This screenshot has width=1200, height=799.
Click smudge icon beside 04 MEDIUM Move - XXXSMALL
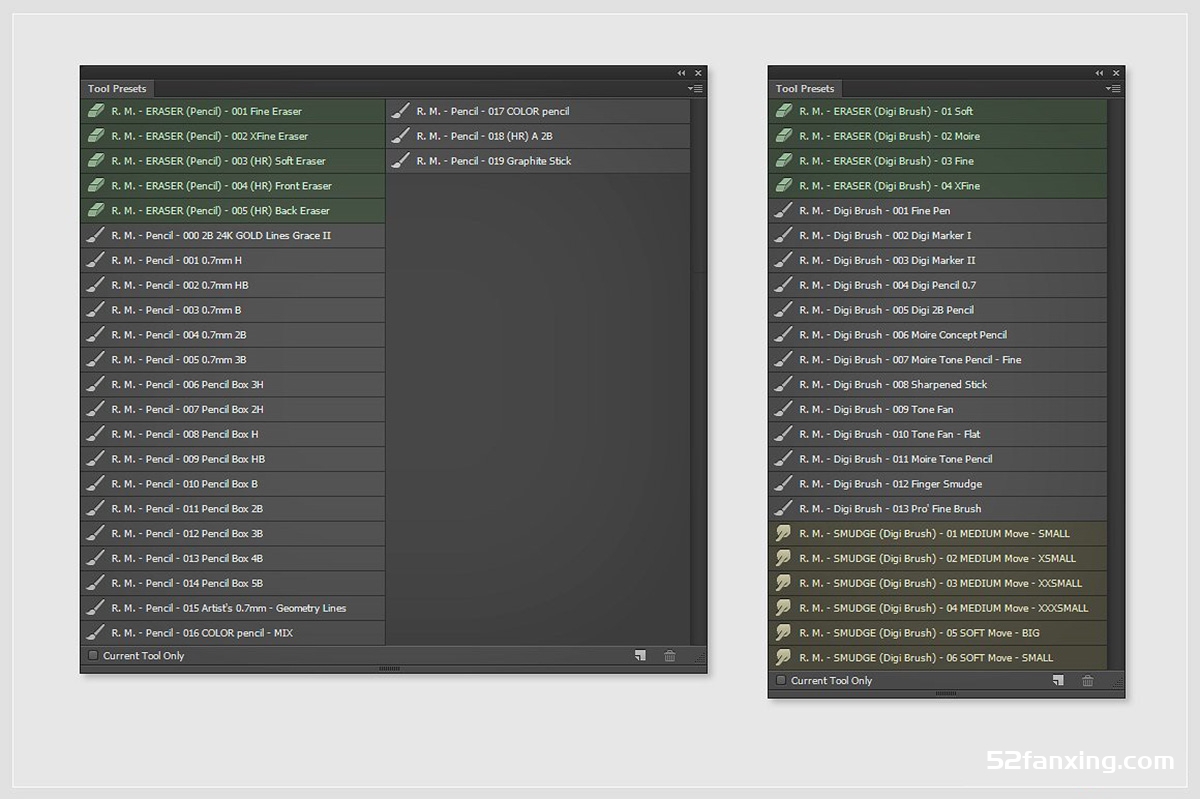(x=784, y=608)
